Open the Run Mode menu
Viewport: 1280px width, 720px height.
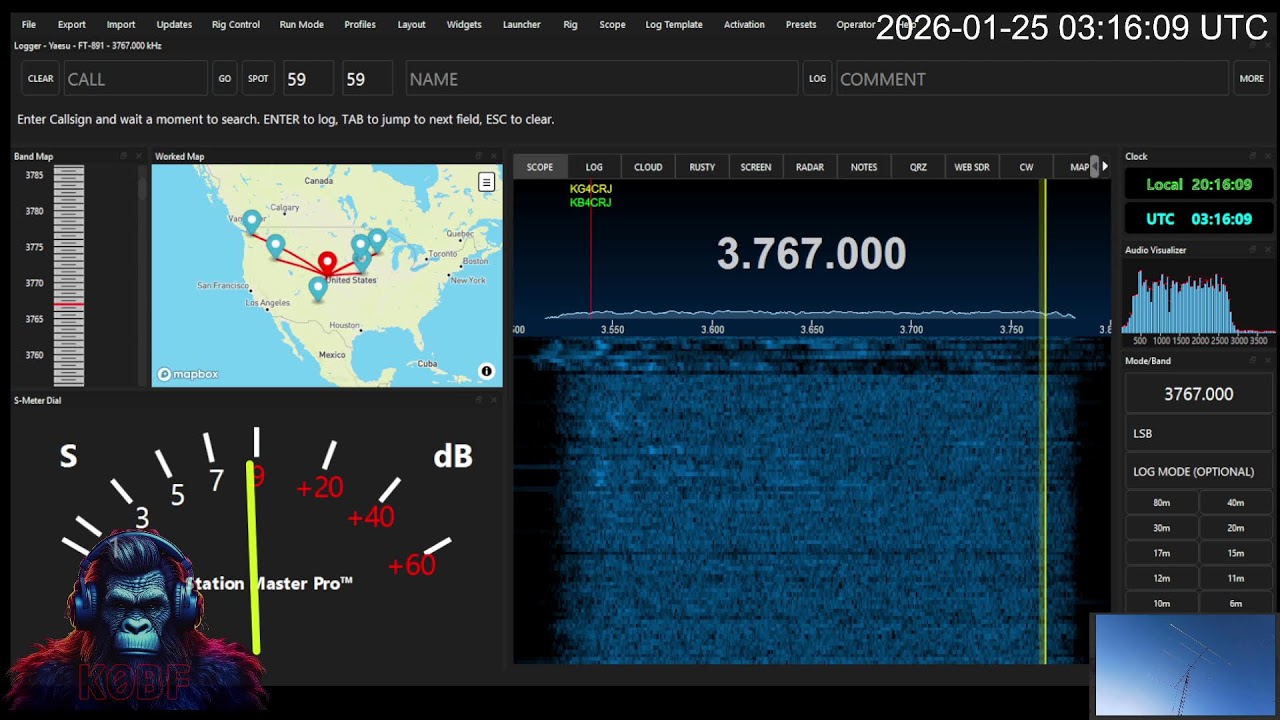point(302,25)
